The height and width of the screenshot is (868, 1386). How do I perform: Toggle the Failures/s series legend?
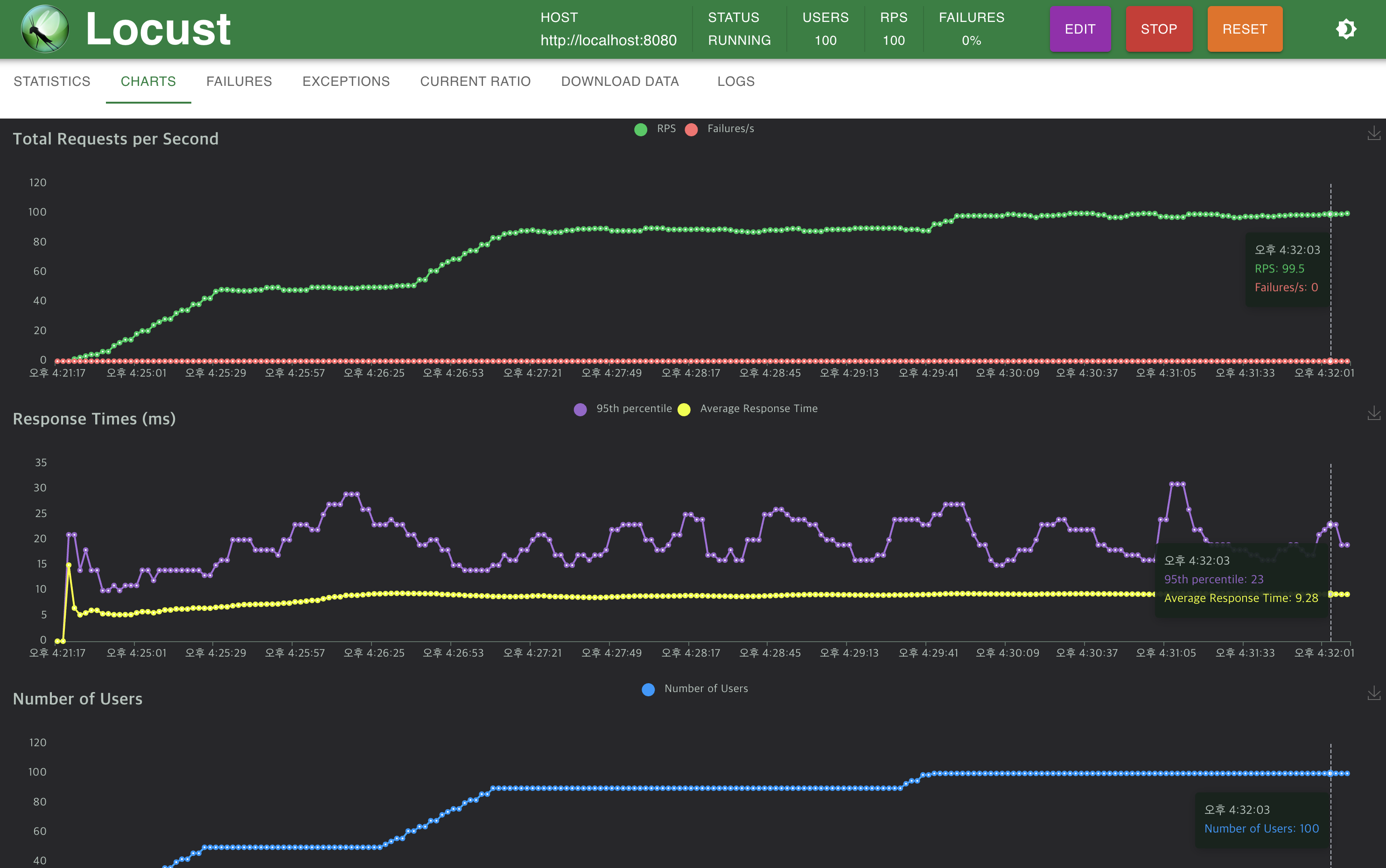720,129
